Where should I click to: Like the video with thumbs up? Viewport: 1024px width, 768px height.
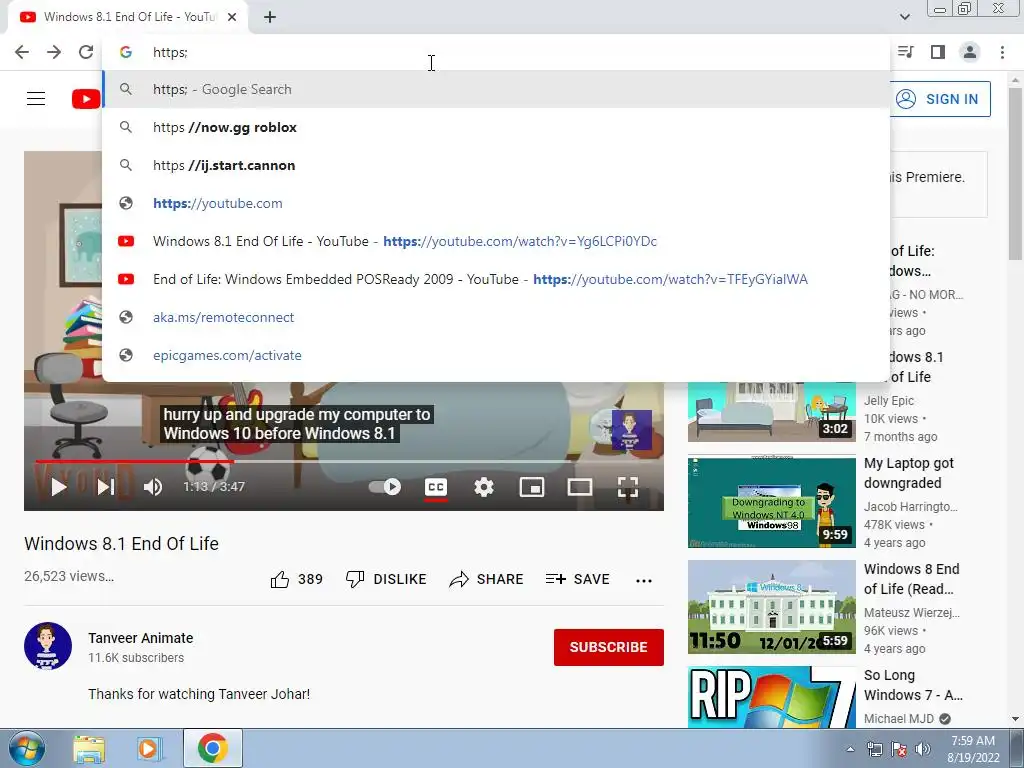(297, 579)
